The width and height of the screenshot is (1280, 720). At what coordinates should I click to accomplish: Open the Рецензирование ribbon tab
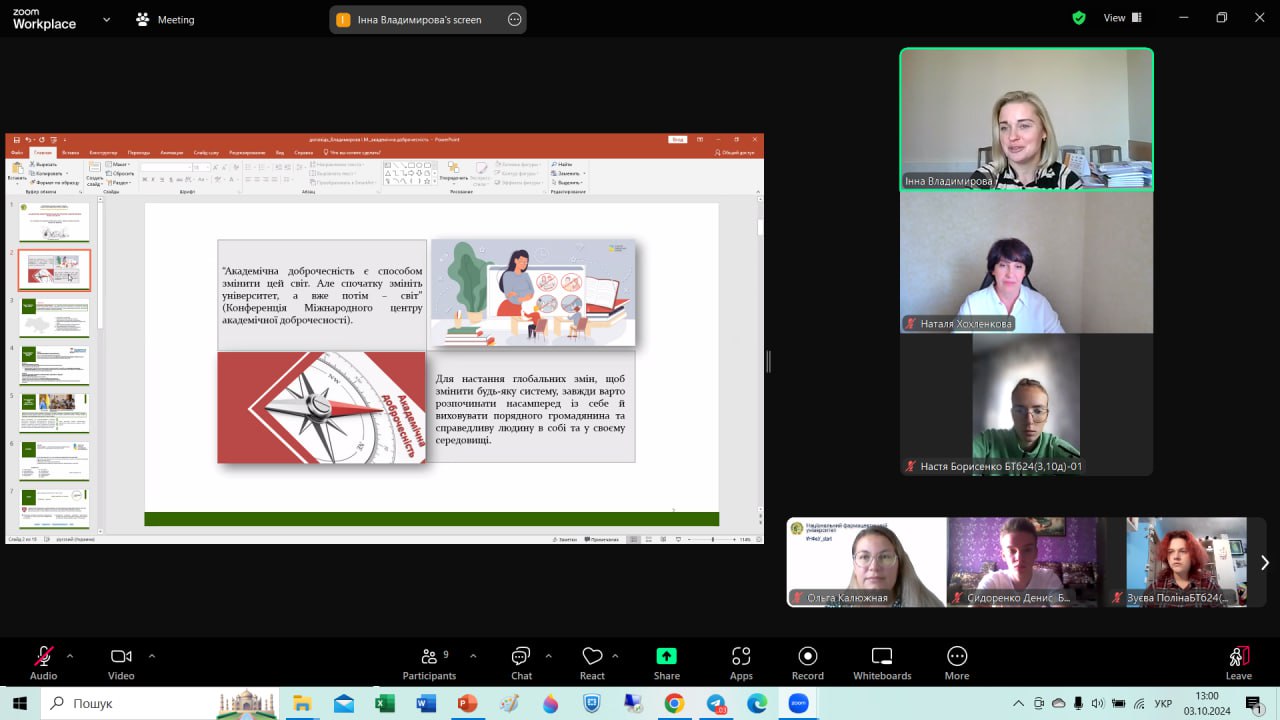[247, 153]
